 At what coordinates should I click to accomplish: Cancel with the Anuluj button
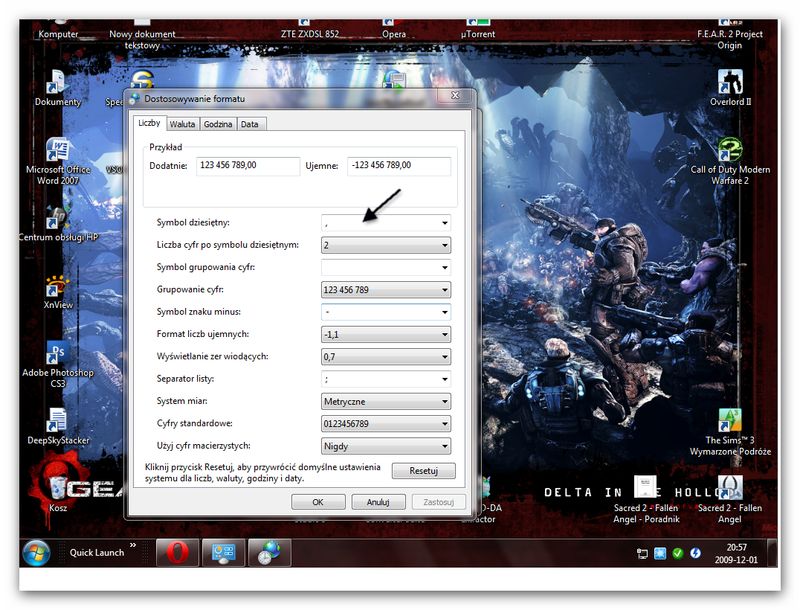(378, 502)
